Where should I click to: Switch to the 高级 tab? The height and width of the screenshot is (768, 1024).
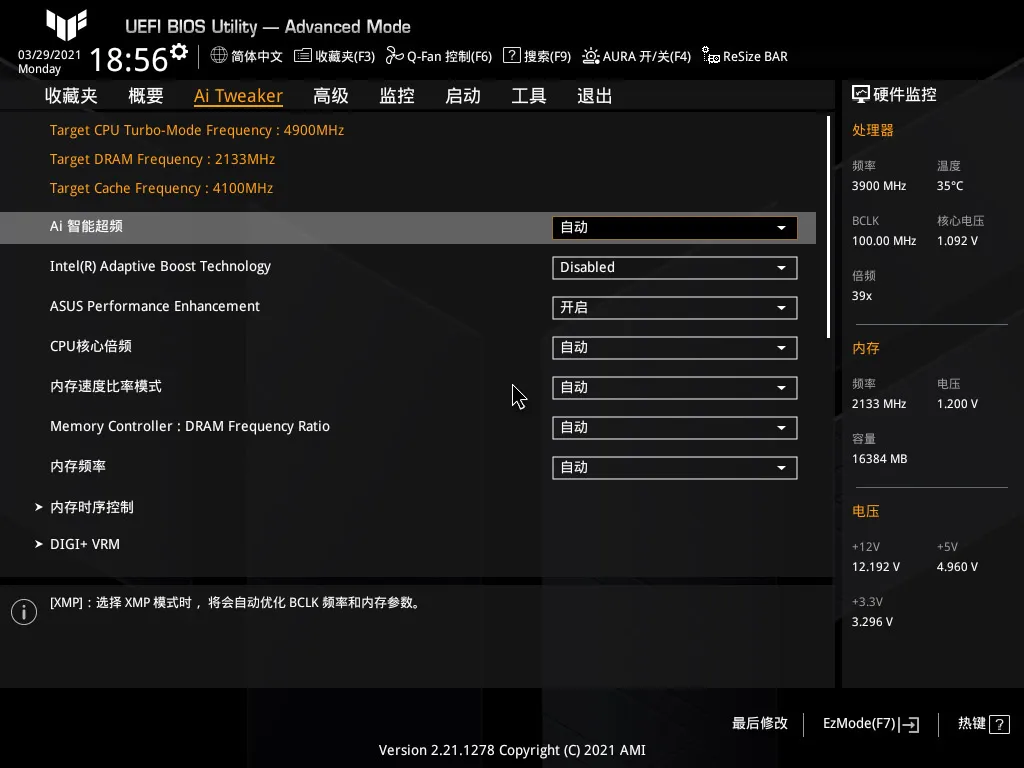pyautogui.click(x=330, y=96)
